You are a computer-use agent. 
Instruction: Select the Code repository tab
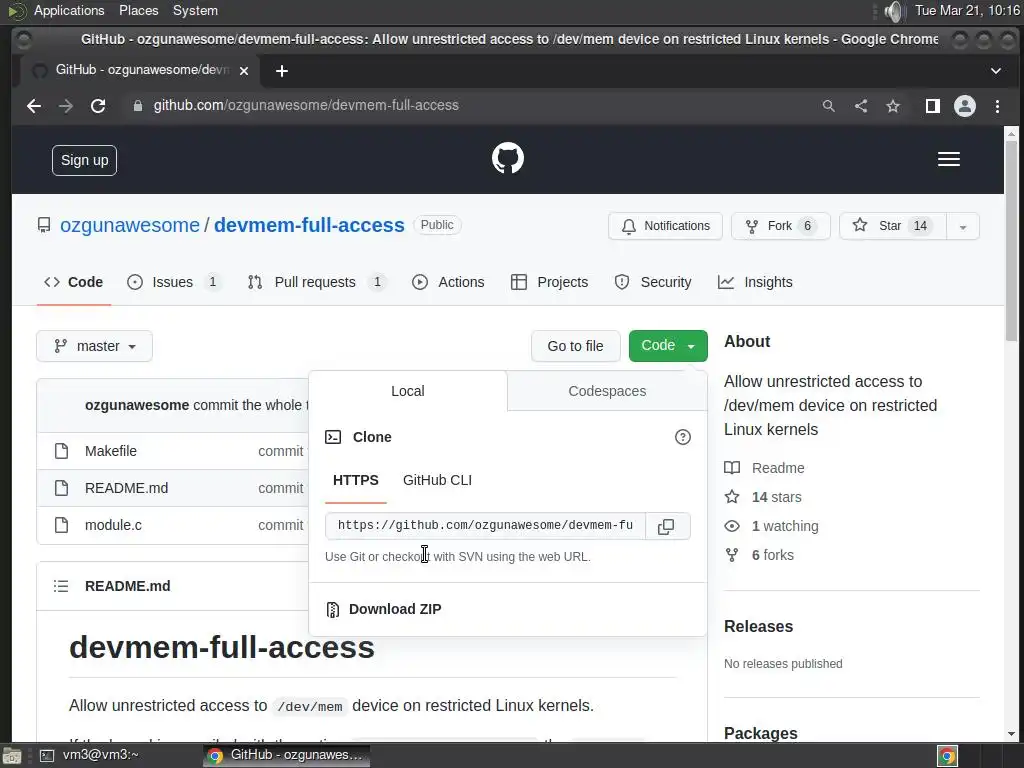pyautogui.click(x=73, y=282)
